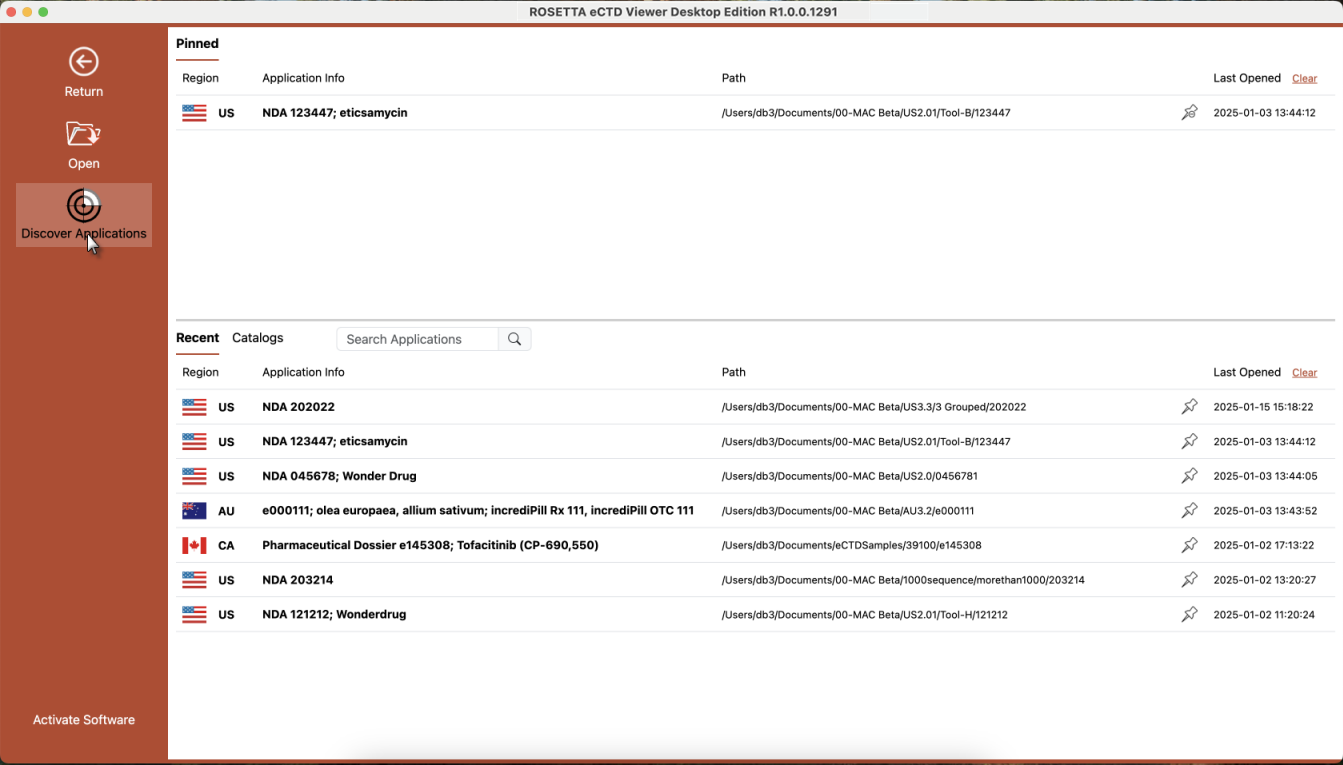
Task: Click the search magnifier icon
Action: 514,339
